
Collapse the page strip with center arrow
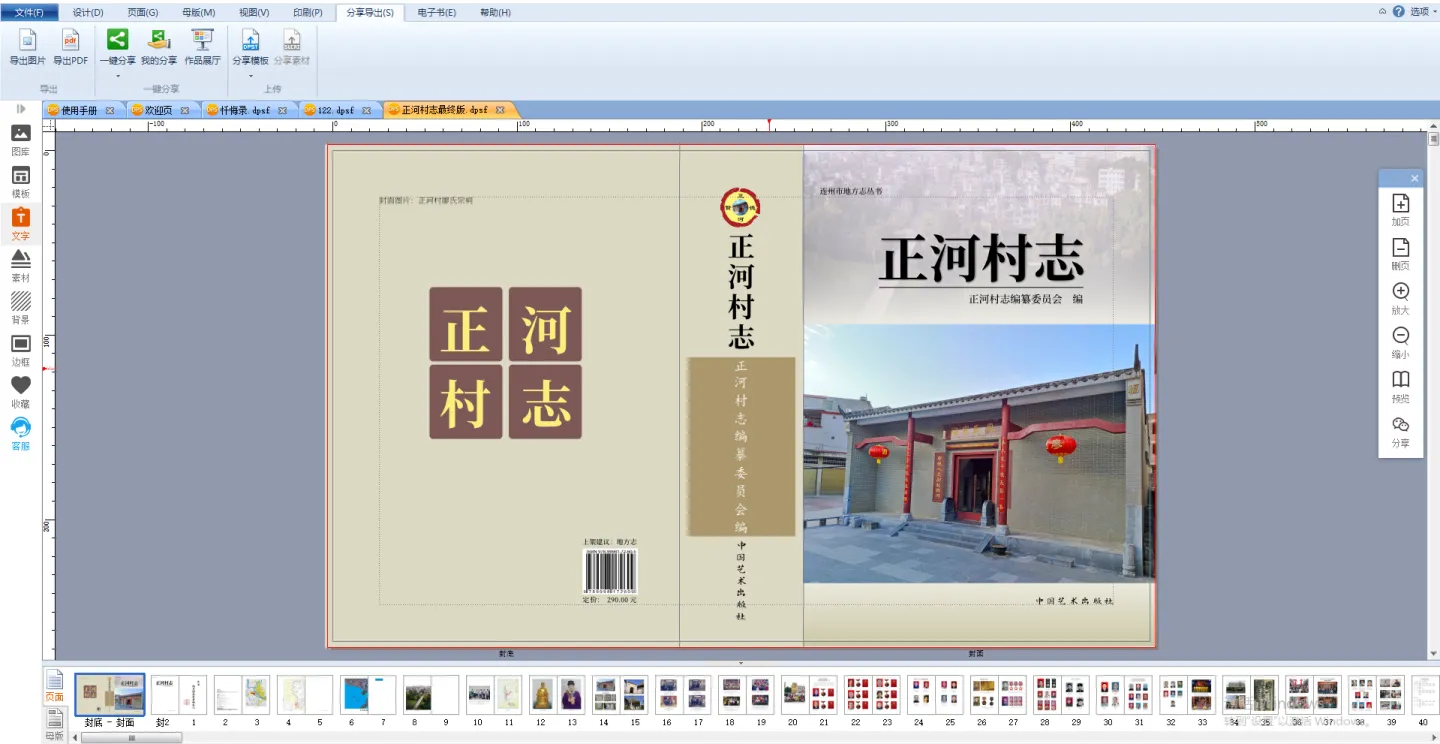point(740,663)
